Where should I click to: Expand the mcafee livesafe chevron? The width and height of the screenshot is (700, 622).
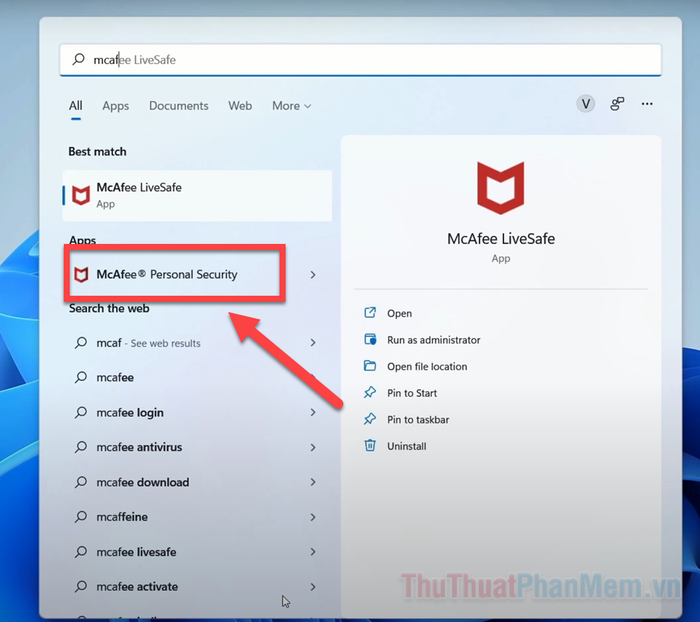click(x=313, y=551)
